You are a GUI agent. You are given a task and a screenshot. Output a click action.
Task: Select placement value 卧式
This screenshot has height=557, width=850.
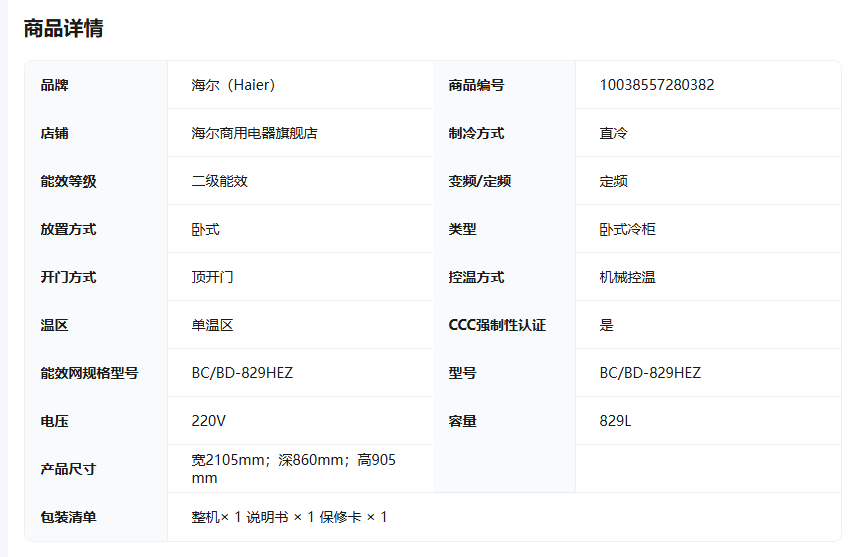coord(205,229)
